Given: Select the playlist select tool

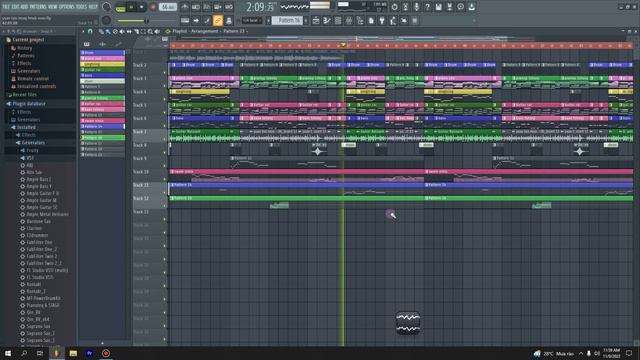Looking at the screenshot, I should tap(143, 31).
